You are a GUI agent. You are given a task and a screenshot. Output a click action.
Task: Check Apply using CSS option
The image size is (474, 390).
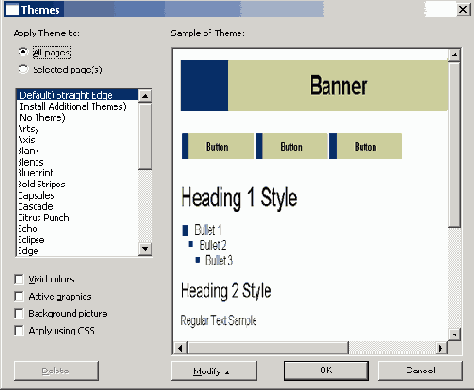click(x=19, y=331)
